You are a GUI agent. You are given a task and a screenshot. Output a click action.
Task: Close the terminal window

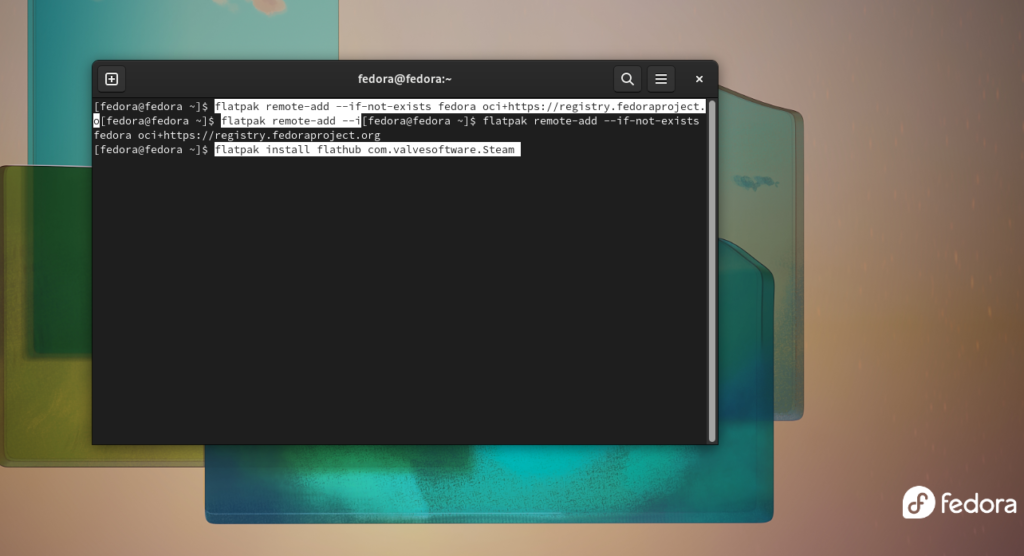click(x=699, y=79)
